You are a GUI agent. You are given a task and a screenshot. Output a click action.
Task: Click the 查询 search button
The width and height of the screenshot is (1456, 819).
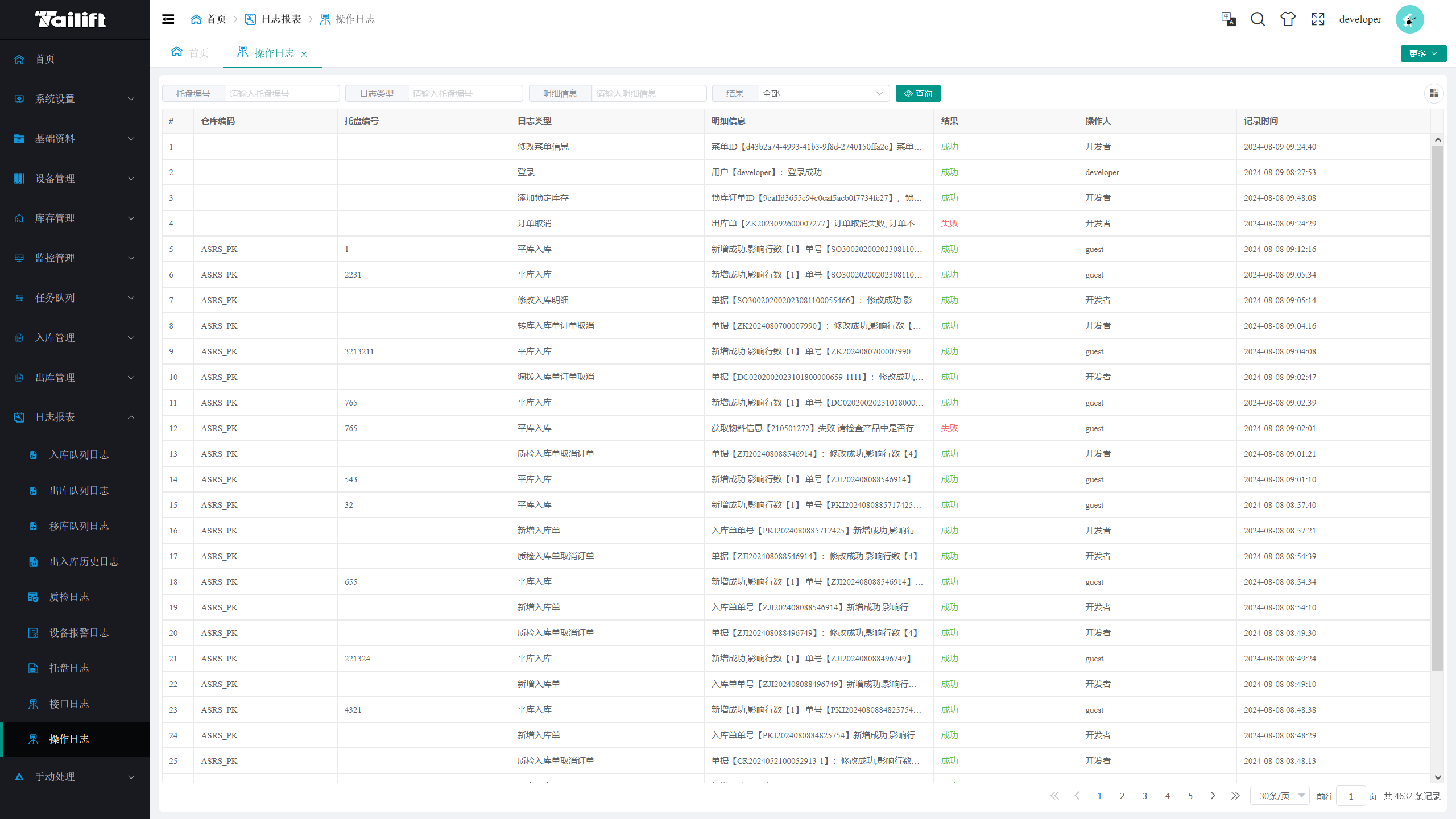coord(918,93)
